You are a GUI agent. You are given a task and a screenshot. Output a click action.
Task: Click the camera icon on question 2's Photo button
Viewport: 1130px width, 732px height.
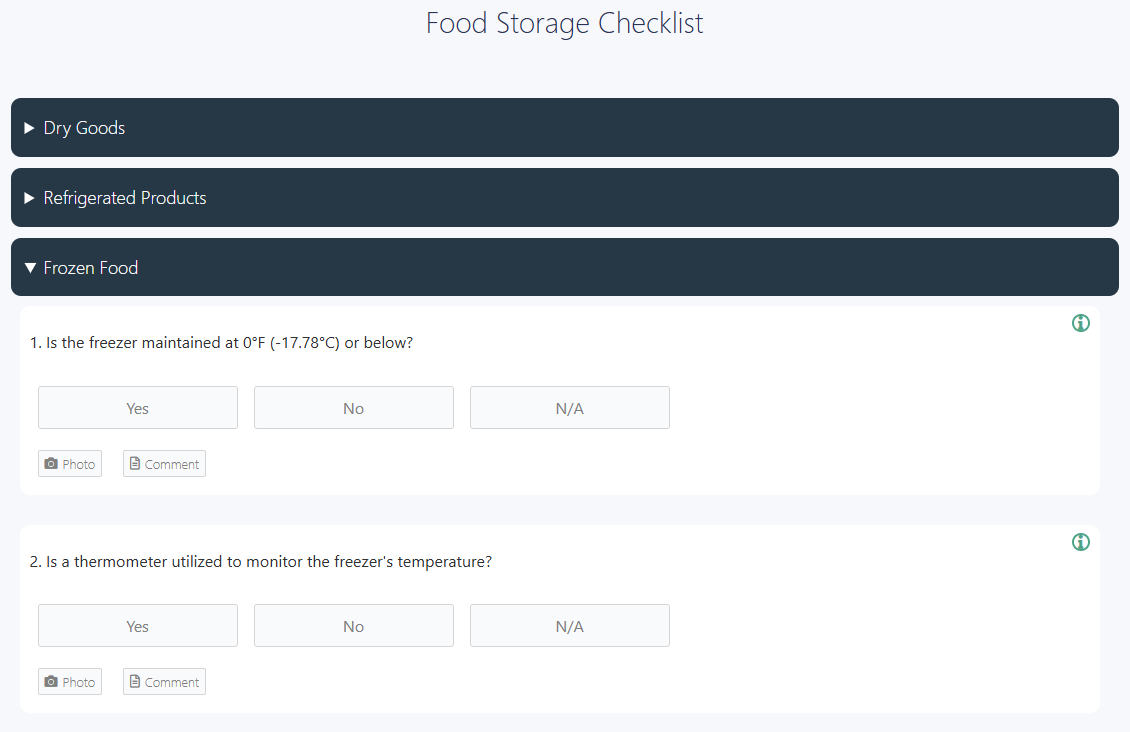pos(52,681)
